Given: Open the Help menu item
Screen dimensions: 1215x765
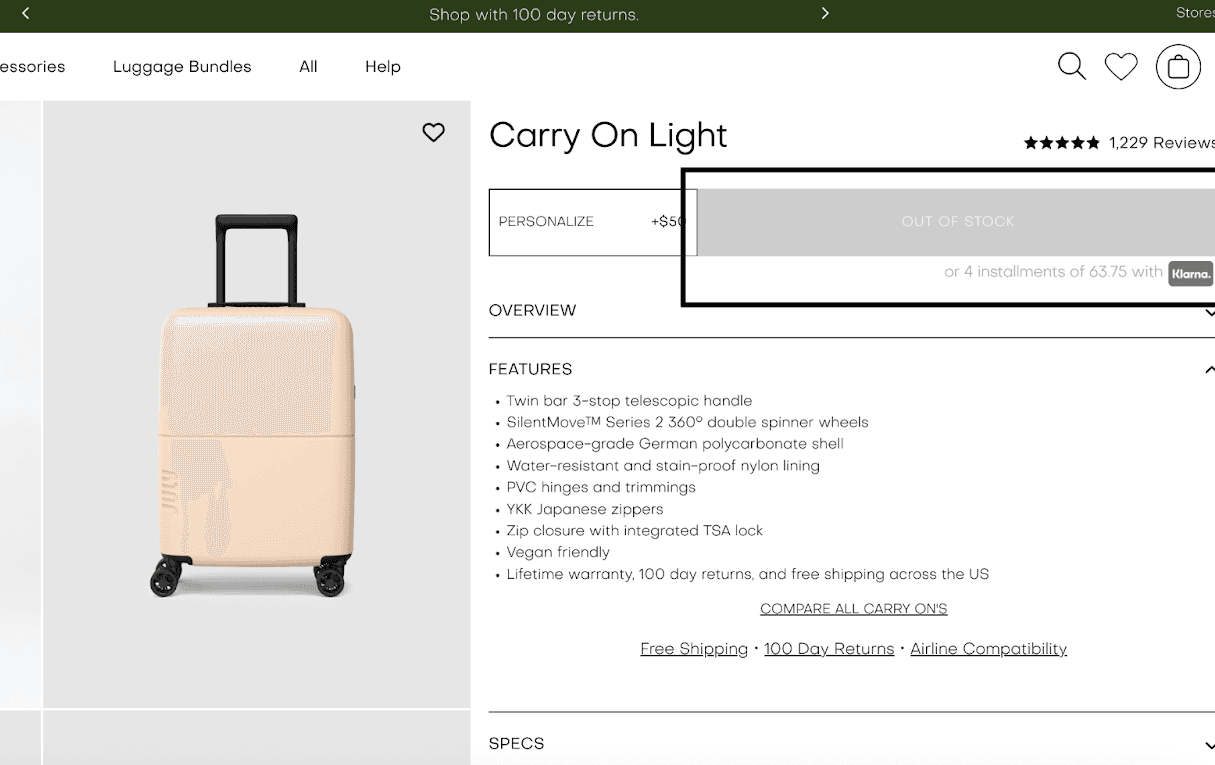Looking at the screenshot, I should (x=383, y=67).
